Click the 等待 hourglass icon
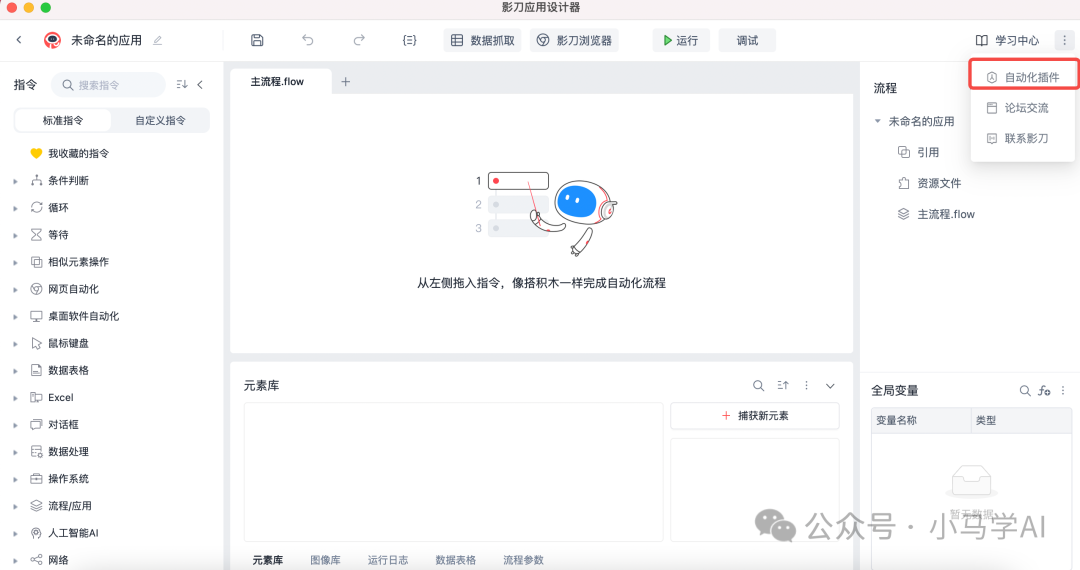Viewport: 1080px width, 570px height. pos(37,235)
